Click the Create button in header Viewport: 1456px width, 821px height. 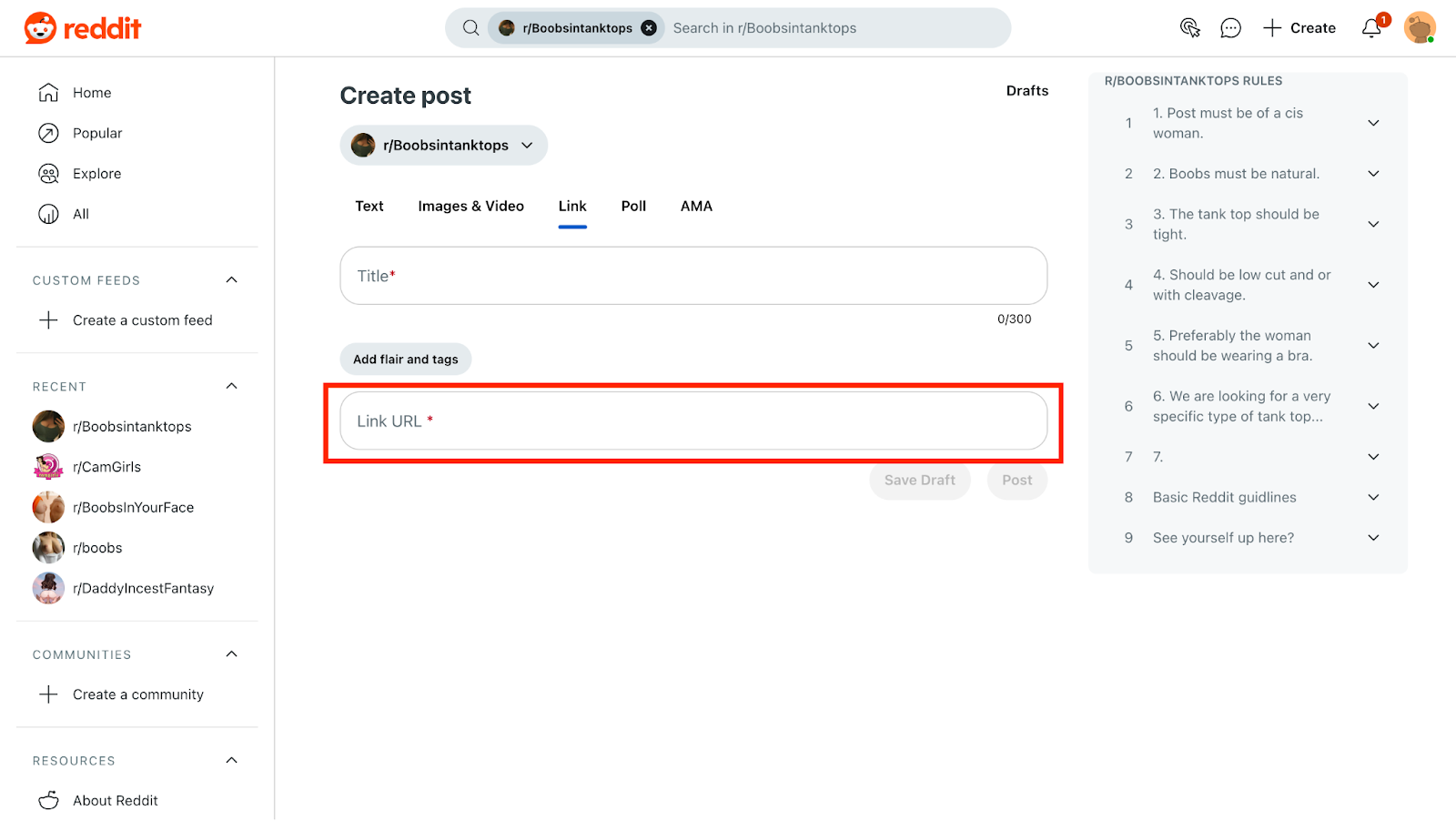(x=1299, y=28)
